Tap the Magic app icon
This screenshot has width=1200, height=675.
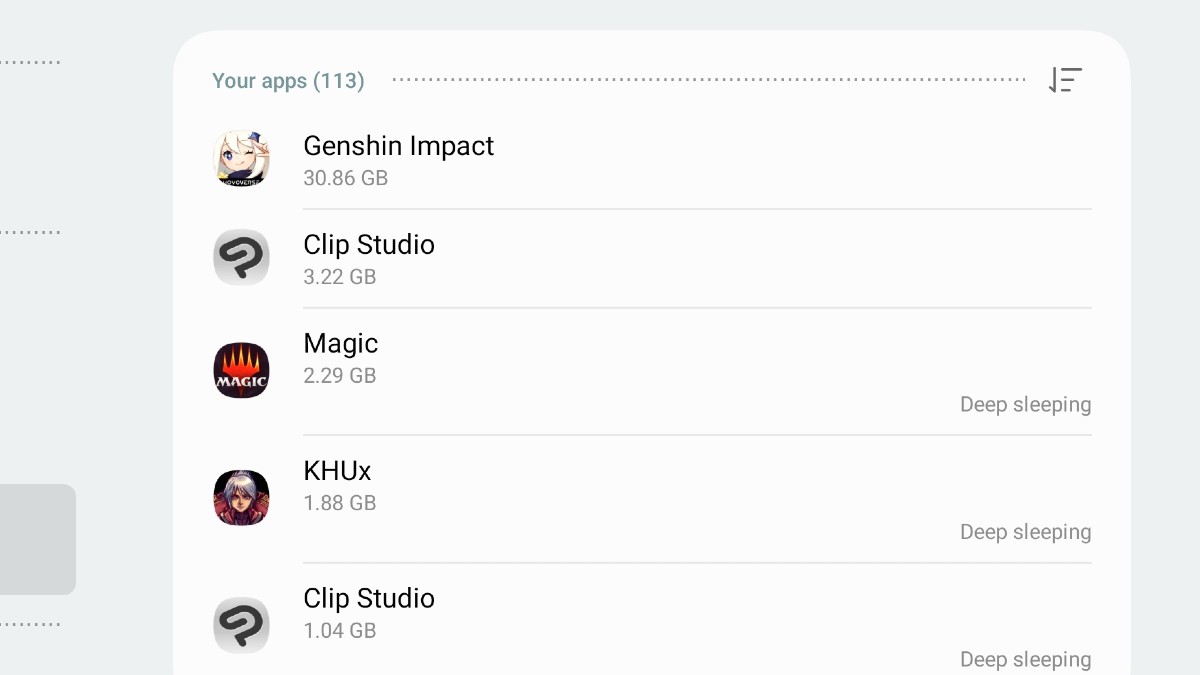(242, 370)
